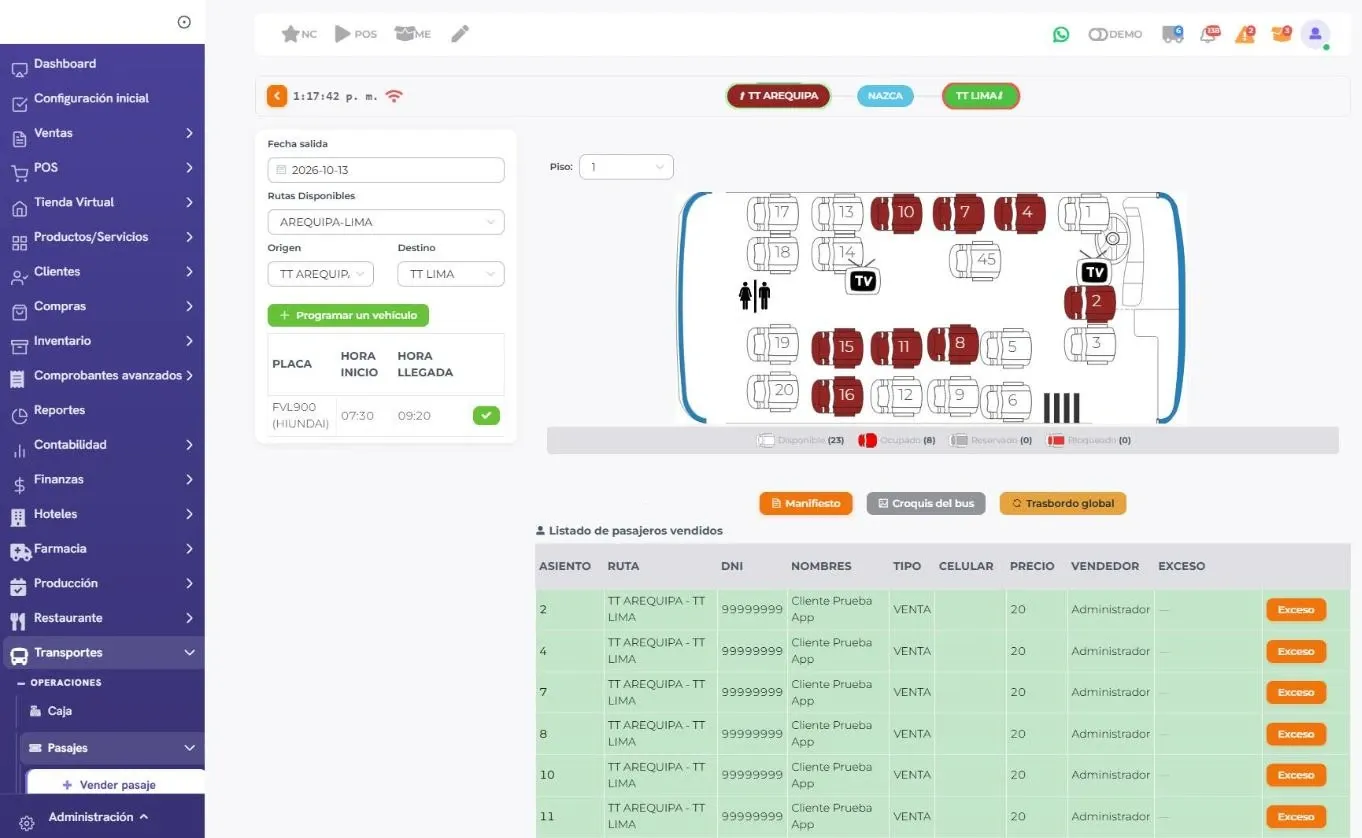Expand the Ventas sidebar menu
Image resolution: width=1362 pixels, height=838 pixels.
(x=102, y=133)
